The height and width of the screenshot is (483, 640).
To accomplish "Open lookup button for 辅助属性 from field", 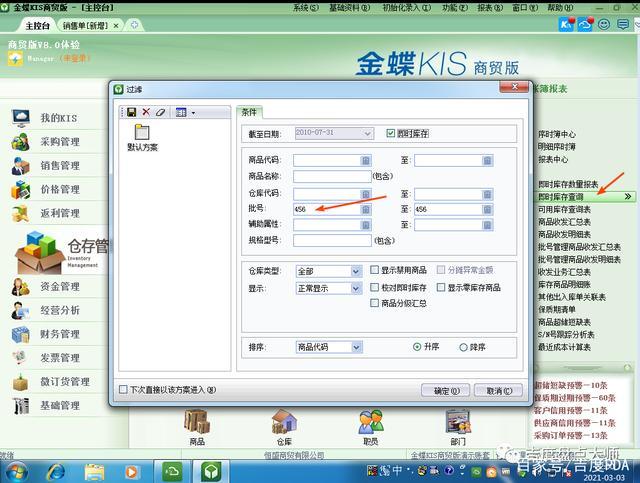I will (366, 225).
